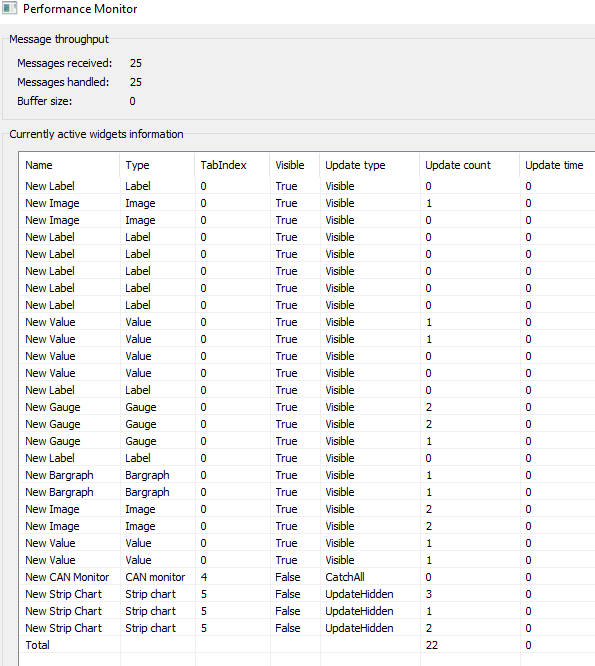Screen dimensions: 595x666
Task: Click the total update count 22
Action: click(431, 645)
